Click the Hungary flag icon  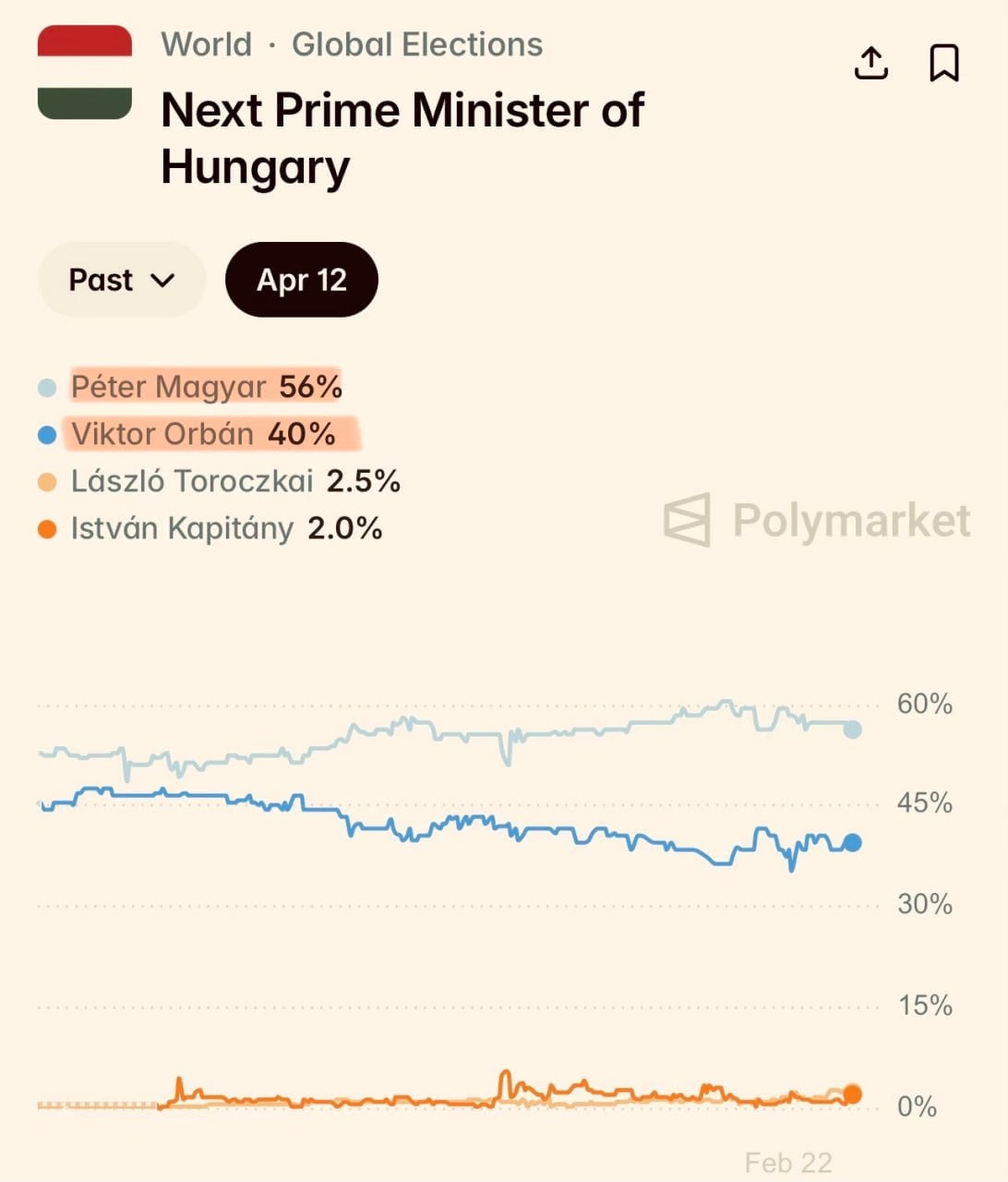tap(85, 73)
